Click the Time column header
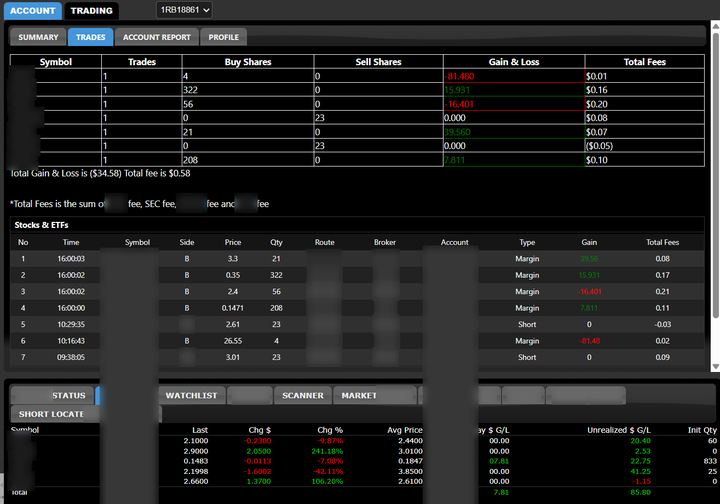This screenshot has height=504, width=720. click(71, 242)
